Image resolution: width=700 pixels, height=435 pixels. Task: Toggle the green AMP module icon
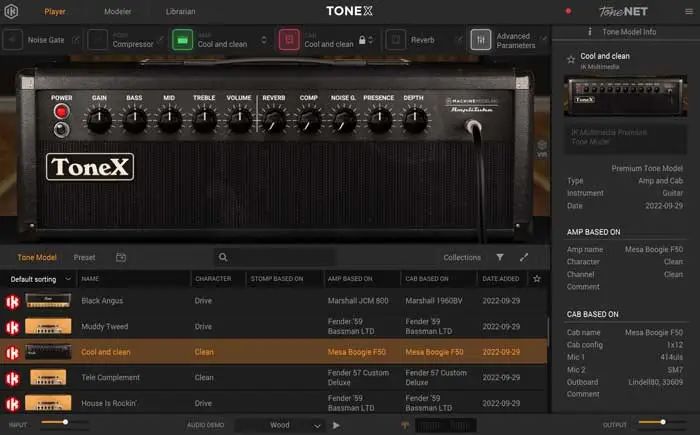[x=183, y=40]
